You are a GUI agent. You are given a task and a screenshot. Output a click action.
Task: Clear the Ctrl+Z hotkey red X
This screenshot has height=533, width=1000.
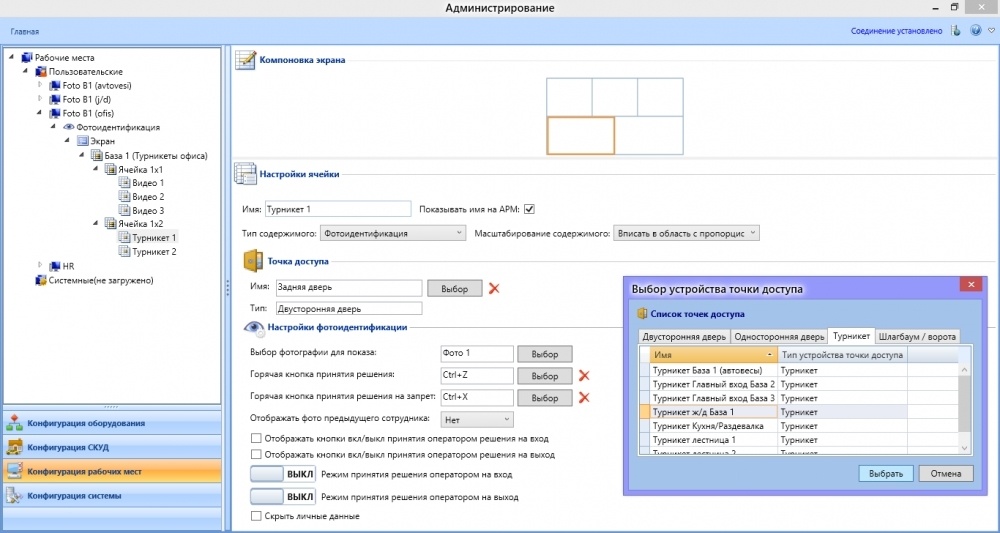point(584,376)
